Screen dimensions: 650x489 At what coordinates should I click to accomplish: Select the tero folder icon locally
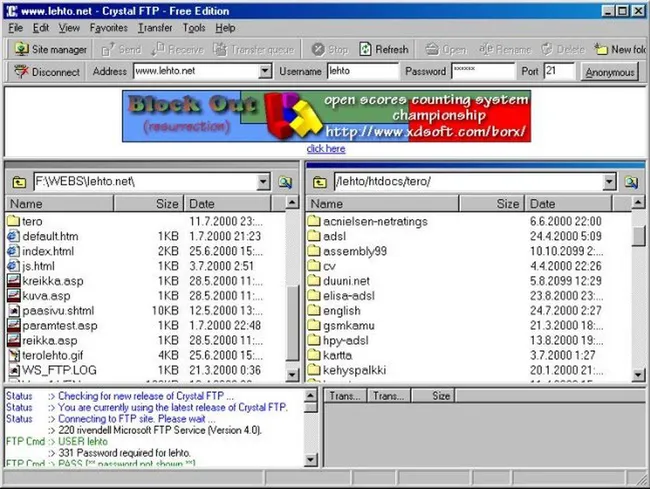[x=14, y=220]
